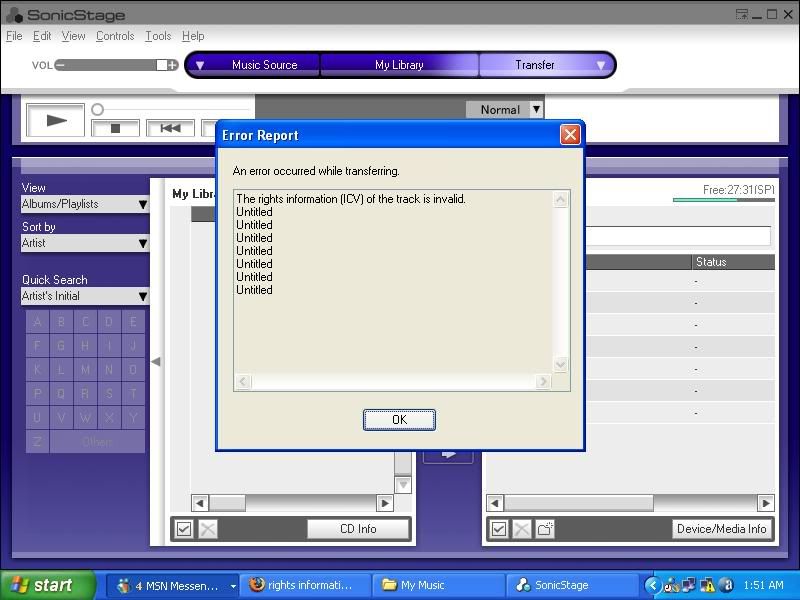Click the taskbar clock showing 1:51 AM

pyautogui.click(x=764, y=585)
